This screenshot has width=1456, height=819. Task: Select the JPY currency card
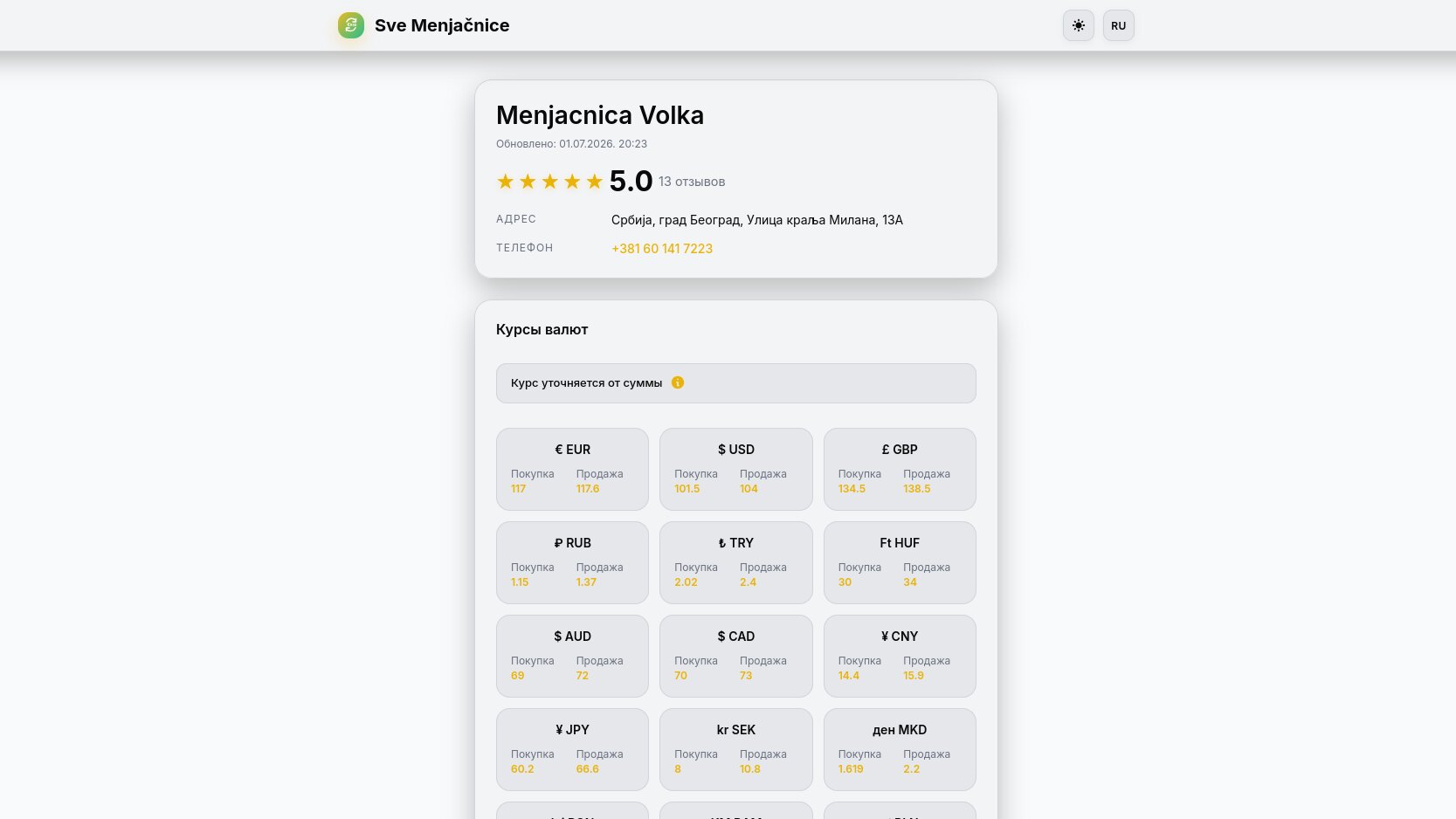click(572, 749)
